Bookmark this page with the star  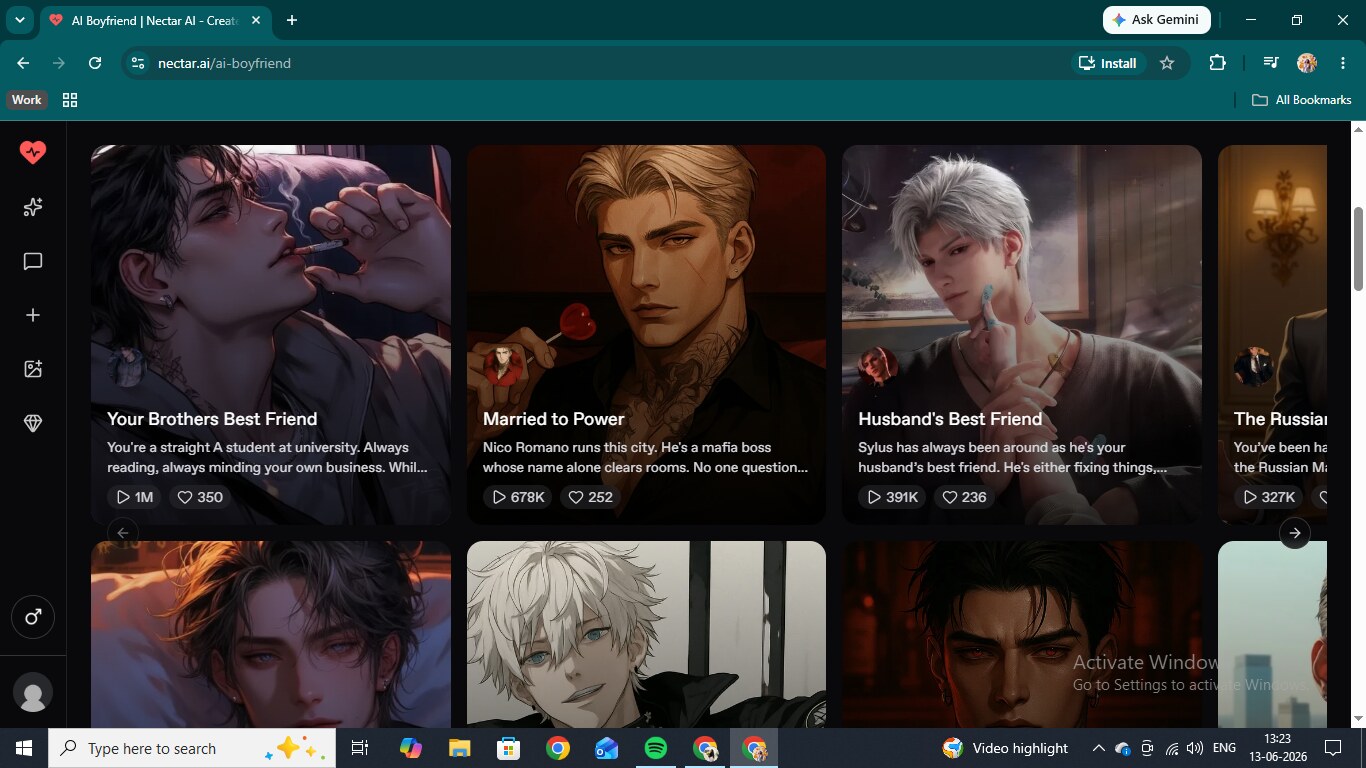pyautogui.click(x=1167, y=63)
